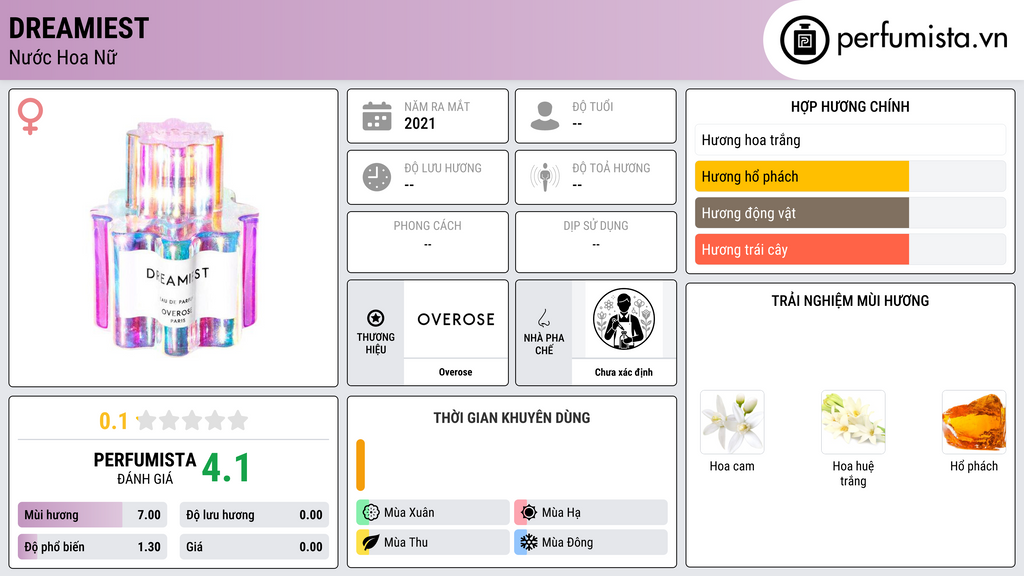This screenshot has width=1024, height=576.
Task: Click the calendar icon beside Năm ra mắt
Action: click(377, 116)
